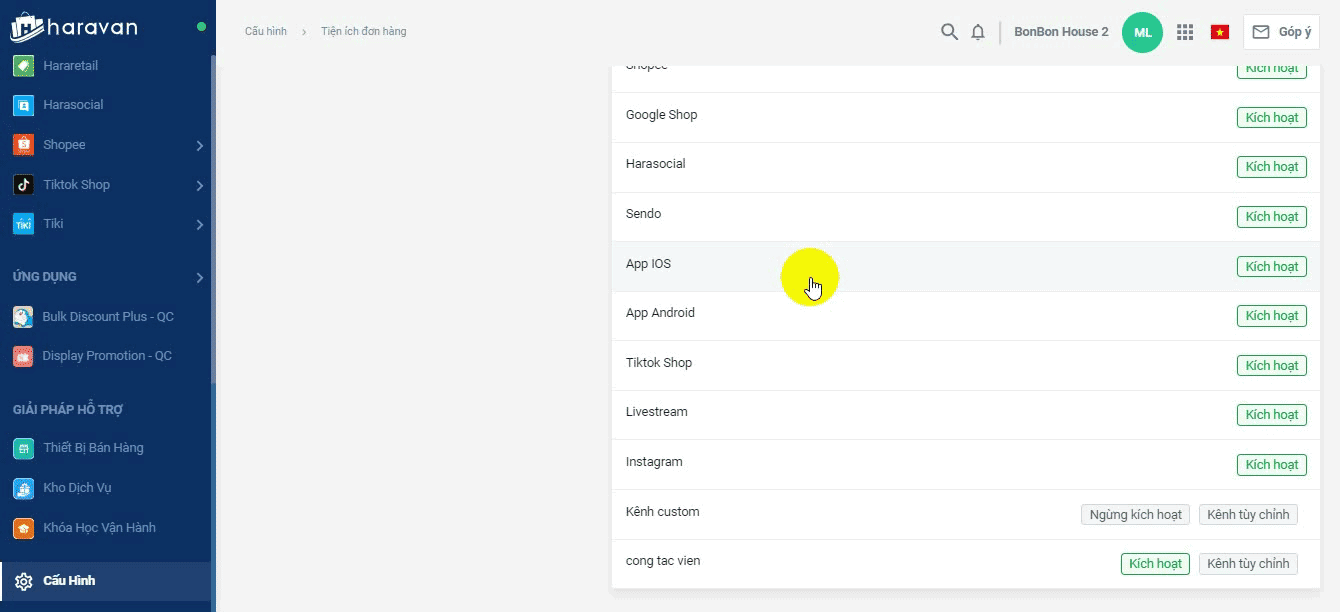Click the sidebar vertical scrollbar

click(213, 220)
